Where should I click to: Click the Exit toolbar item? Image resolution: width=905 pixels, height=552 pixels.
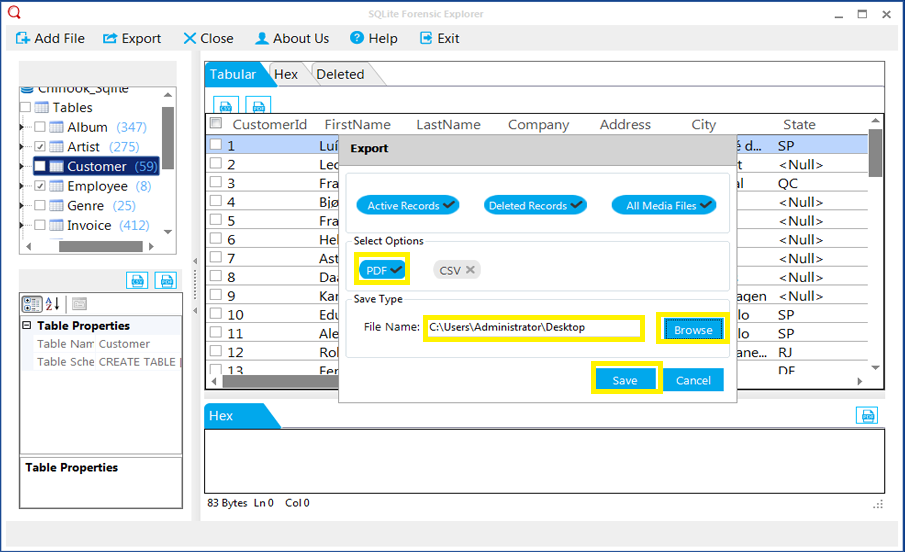click(440, 39)
